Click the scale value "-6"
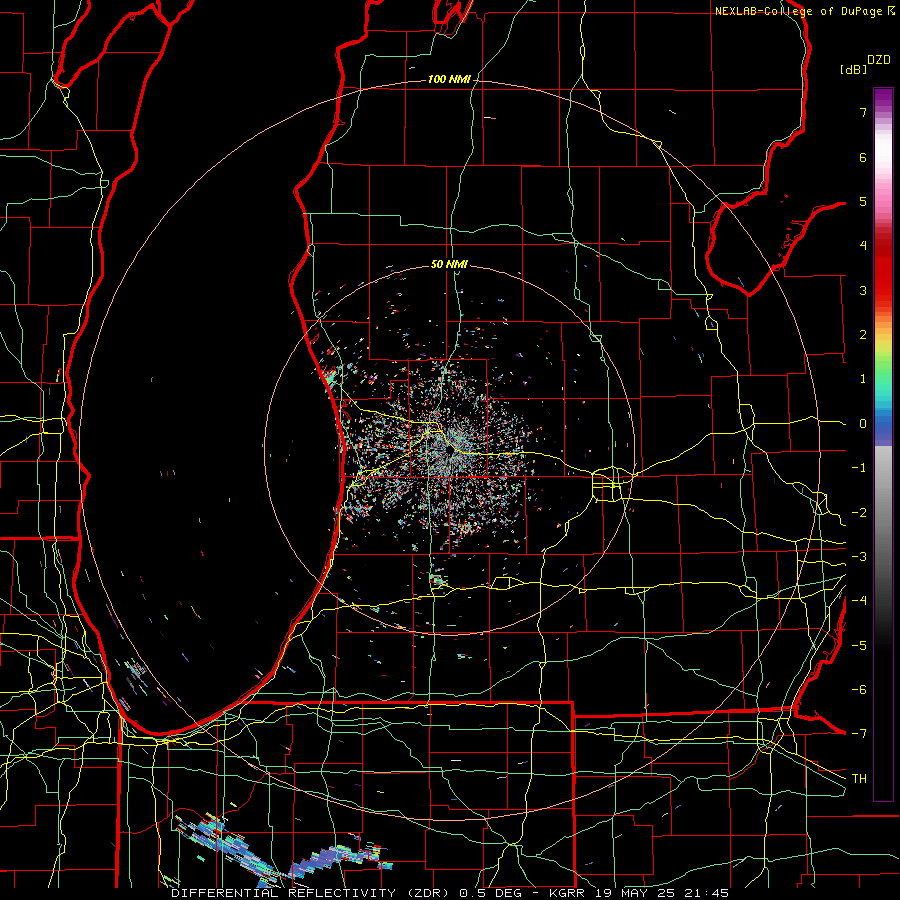This screenshot has width=900, height=900. tap(859, 690)
